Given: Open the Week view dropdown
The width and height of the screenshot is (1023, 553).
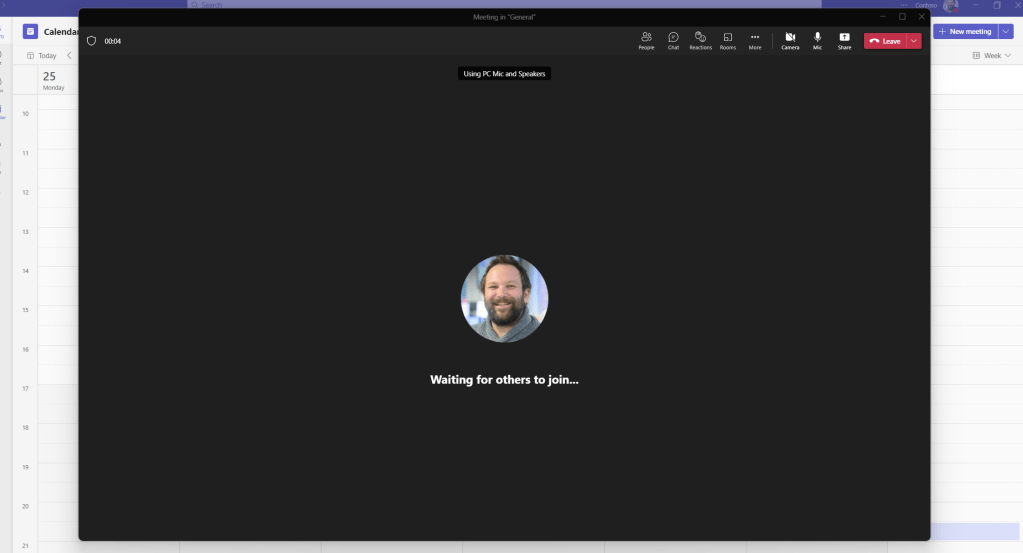Looking at the screenshot, I should (991, 56).
